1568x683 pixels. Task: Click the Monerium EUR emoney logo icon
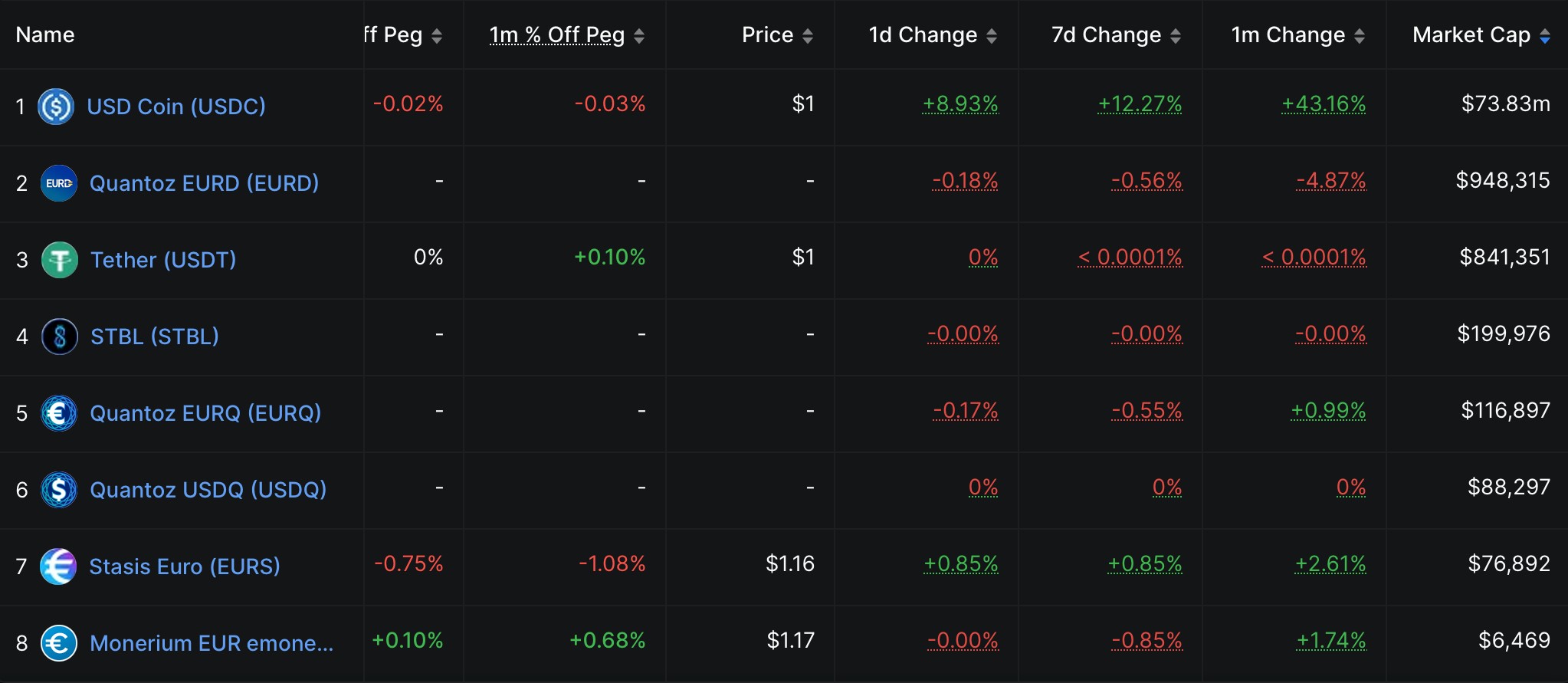[58, 643]
